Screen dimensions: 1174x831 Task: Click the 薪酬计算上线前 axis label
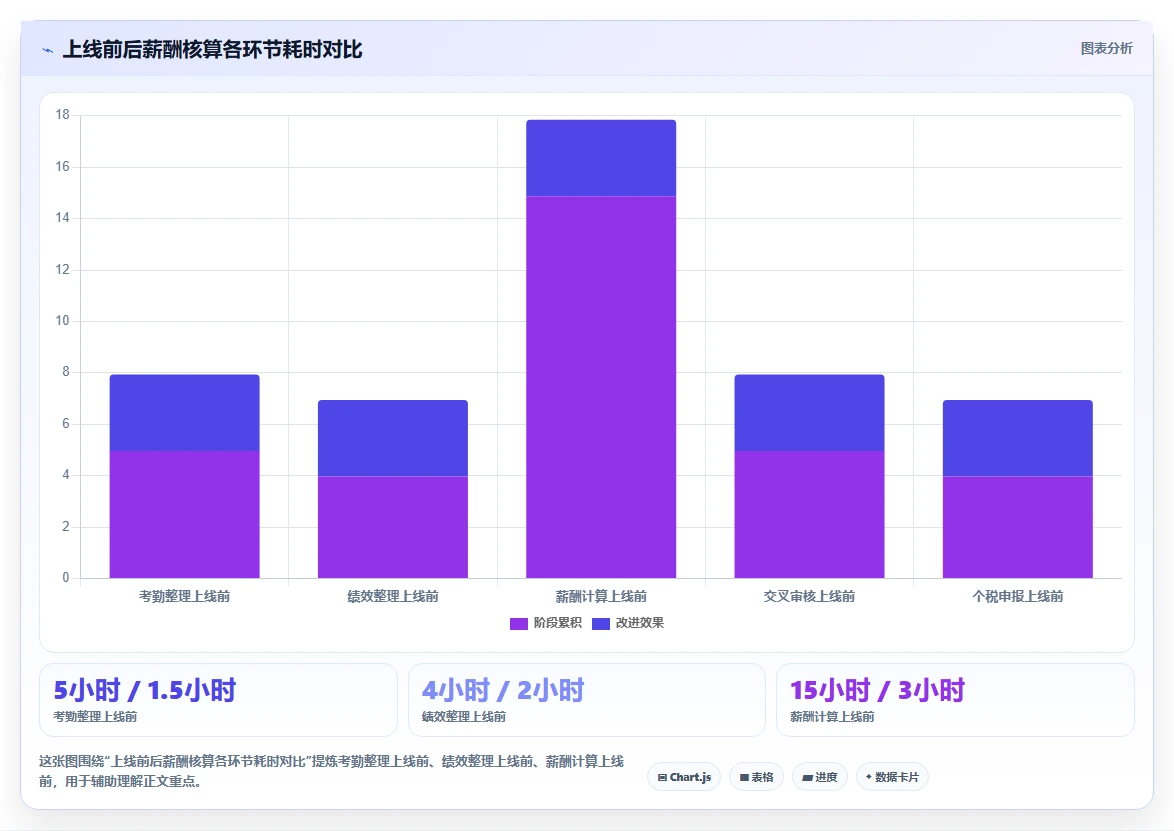click(x=600, y=597)
